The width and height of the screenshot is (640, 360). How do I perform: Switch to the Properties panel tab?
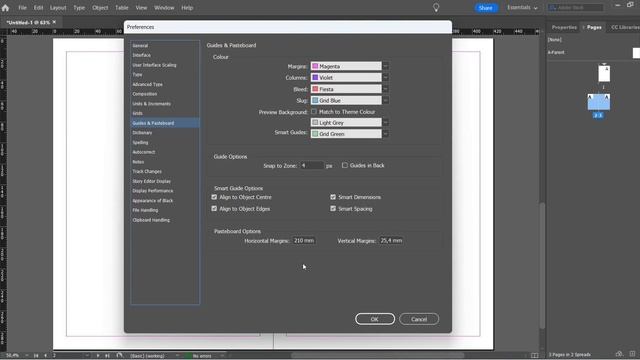point(564,27)
